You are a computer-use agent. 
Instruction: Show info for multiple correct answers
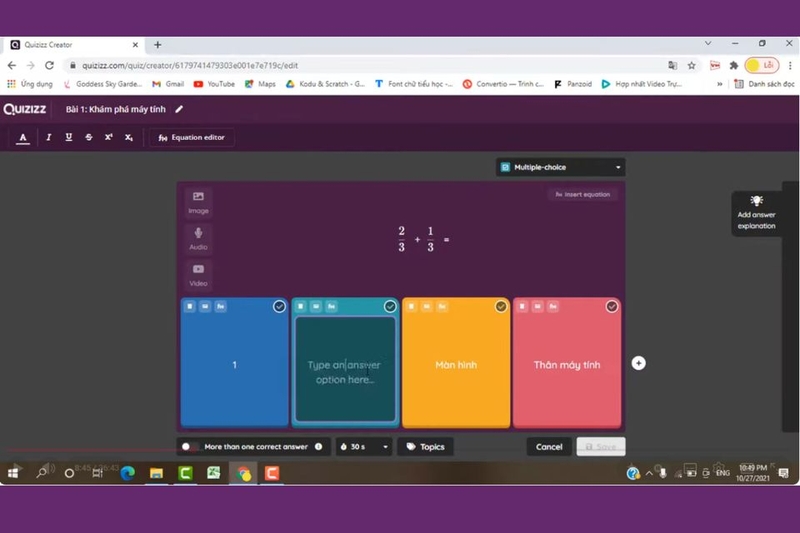(318, 446)
